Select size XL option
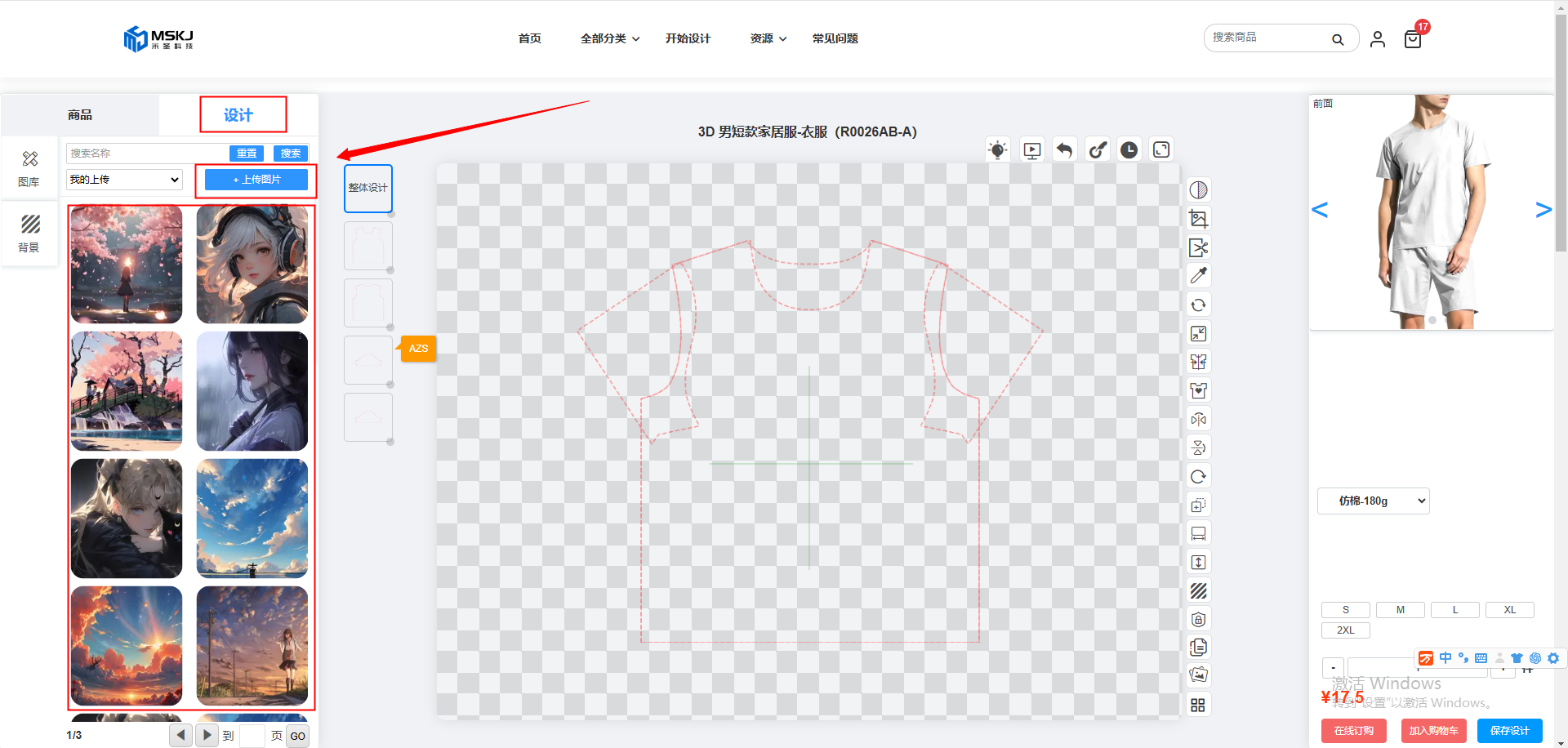The width and height of the screenshot is (1568, 748). 1509,610
